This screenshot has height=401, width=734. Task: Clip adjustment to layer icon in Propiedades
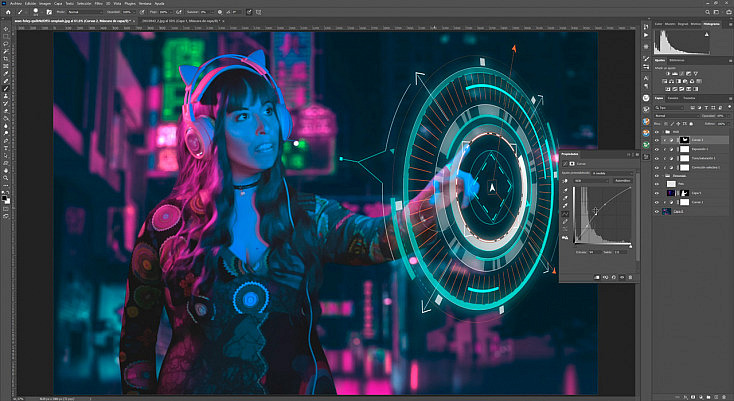[597, 277]
